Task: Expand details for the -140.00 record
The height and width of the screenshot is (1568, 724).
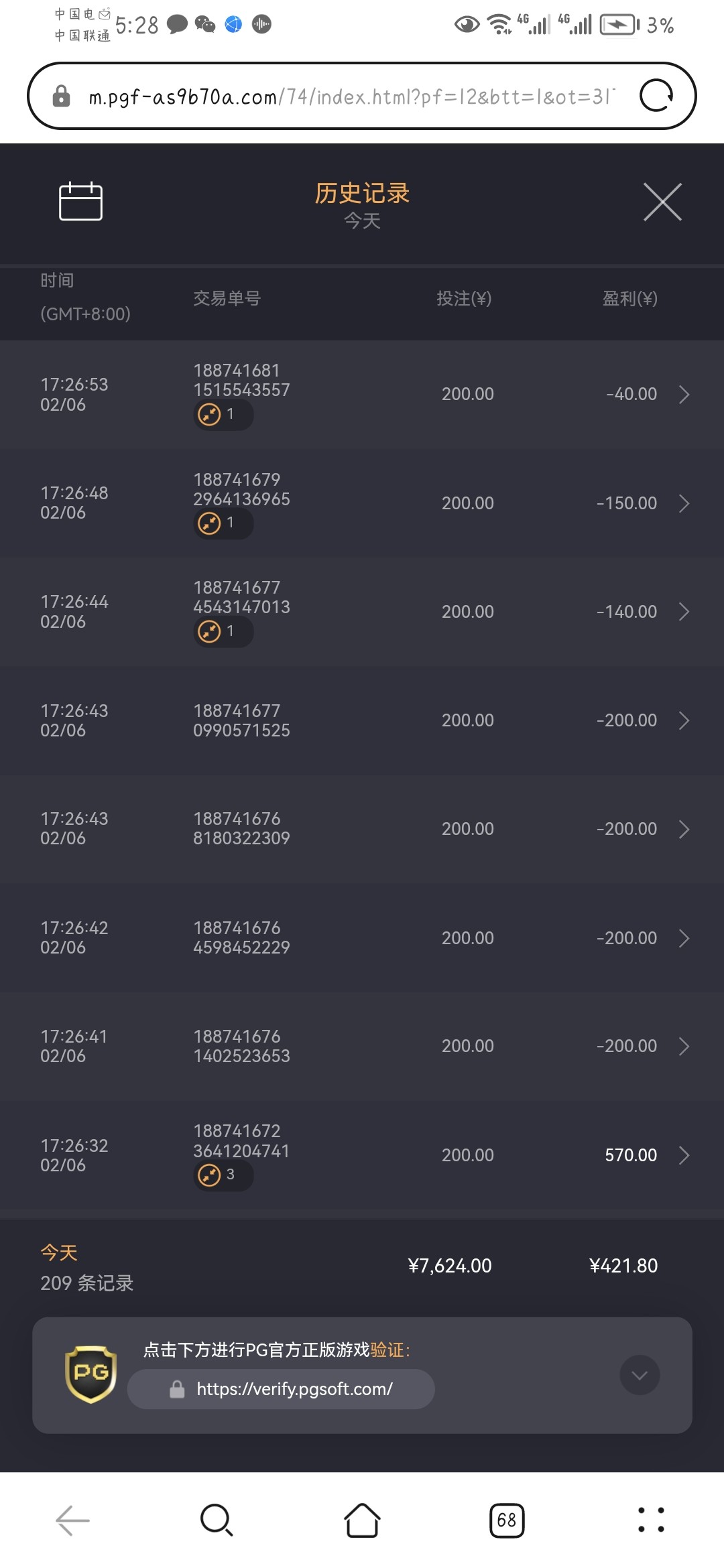Action: coord(684,612)
